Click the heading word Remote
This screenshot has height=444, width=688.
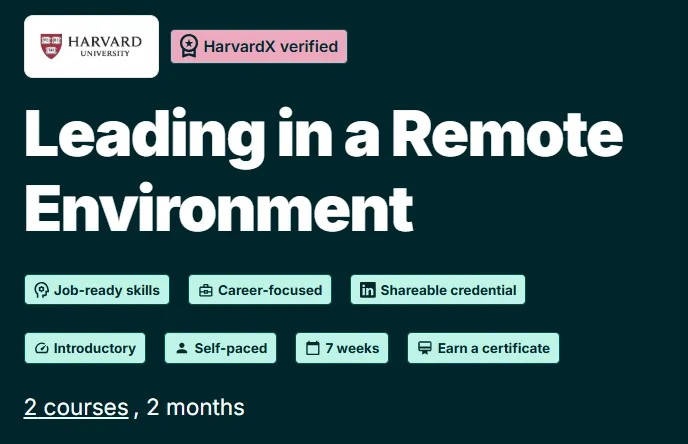pos(507,133)
